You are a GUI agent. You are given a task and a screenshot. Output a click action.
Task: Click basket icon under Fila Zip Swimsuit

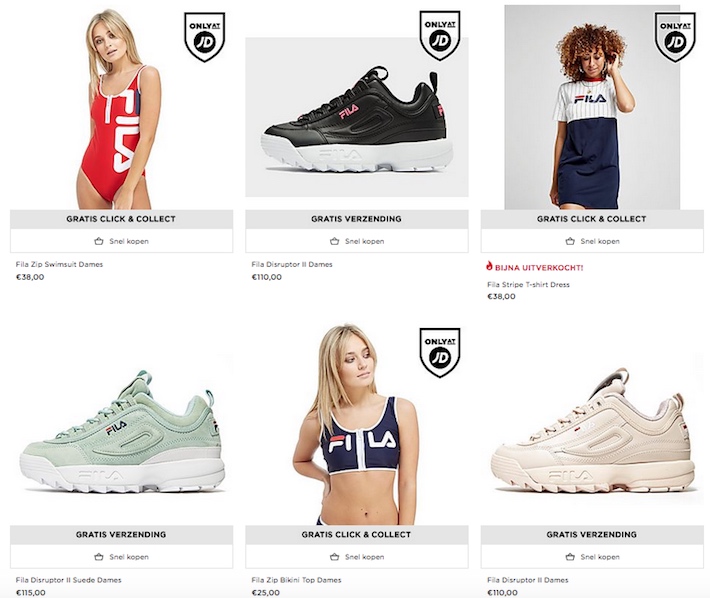pyautogui.click(x=99, y=241)
